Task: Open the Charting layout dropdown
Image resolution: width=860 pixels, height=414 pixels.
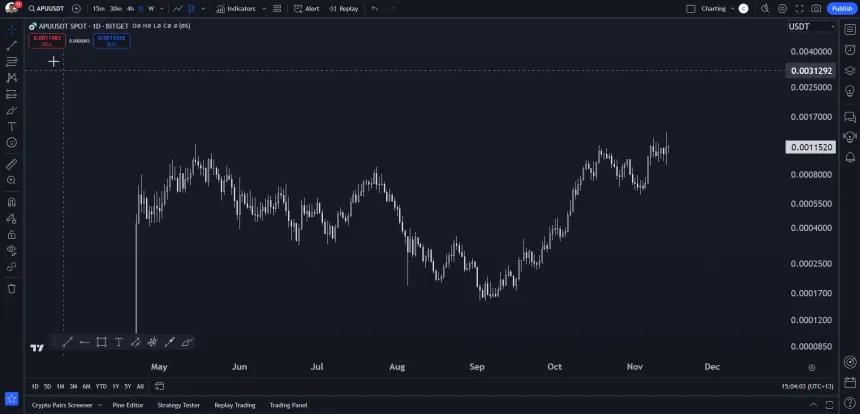Action: (717, 9)
